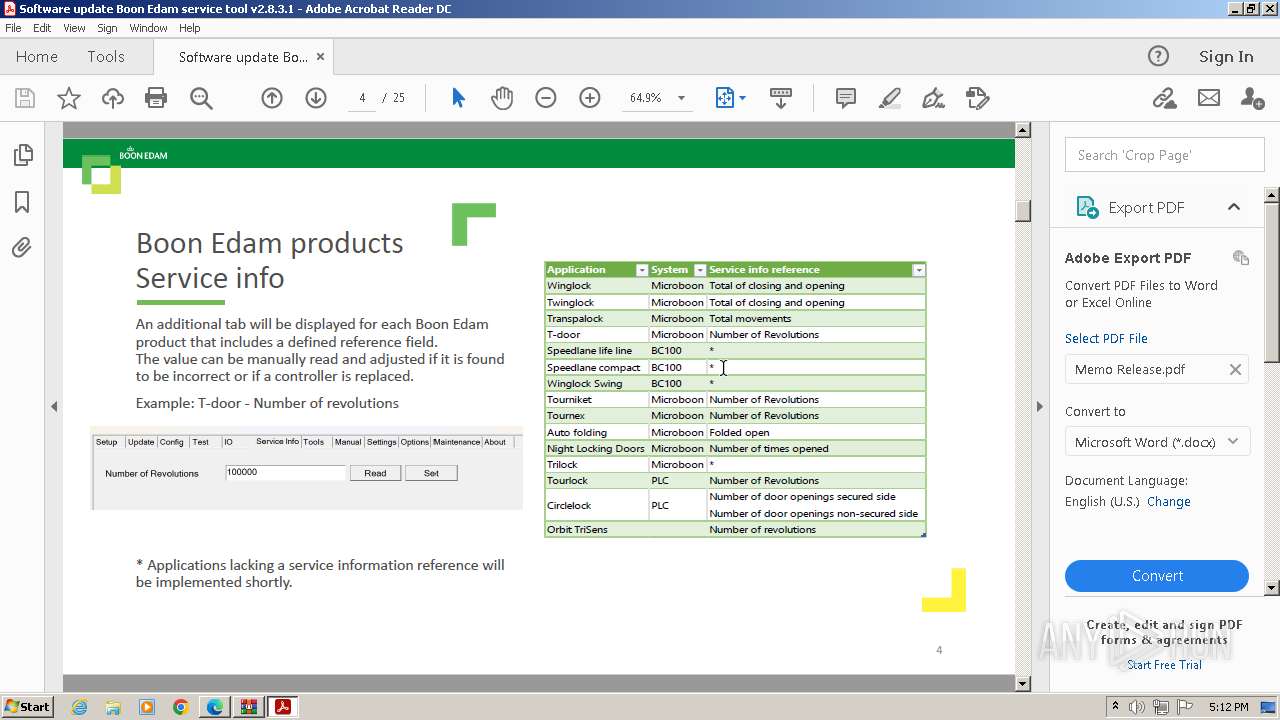
Task: Go to next page arrow
Action: (316, 98)
